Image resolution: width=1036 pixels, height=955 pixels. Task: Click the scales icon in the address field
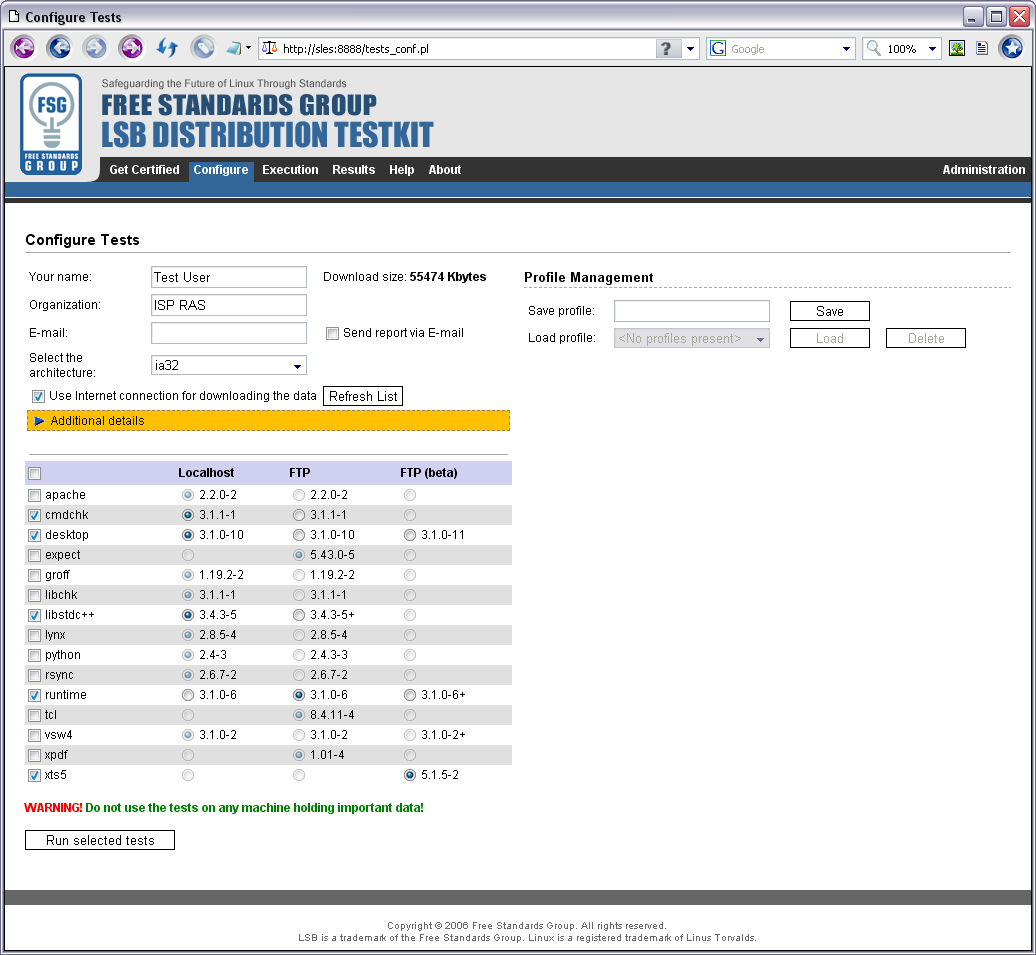point(270,48)
